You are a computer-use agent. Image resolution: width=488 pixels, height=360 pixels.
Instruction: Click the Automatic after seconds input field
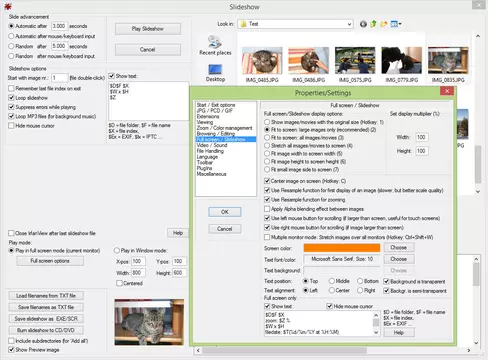click(x=59, y=26)
